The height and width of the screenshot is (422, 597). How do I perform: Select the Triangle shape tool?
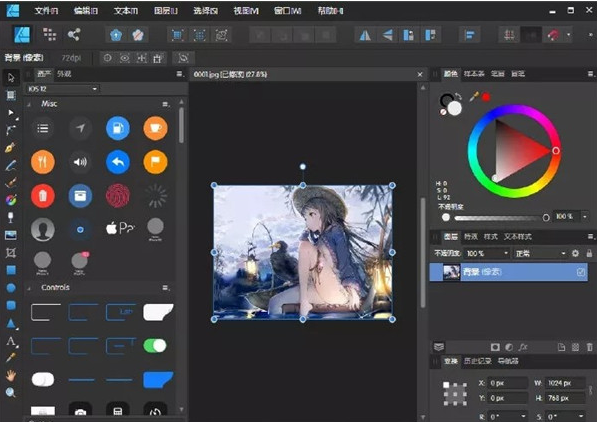[11, 324]
